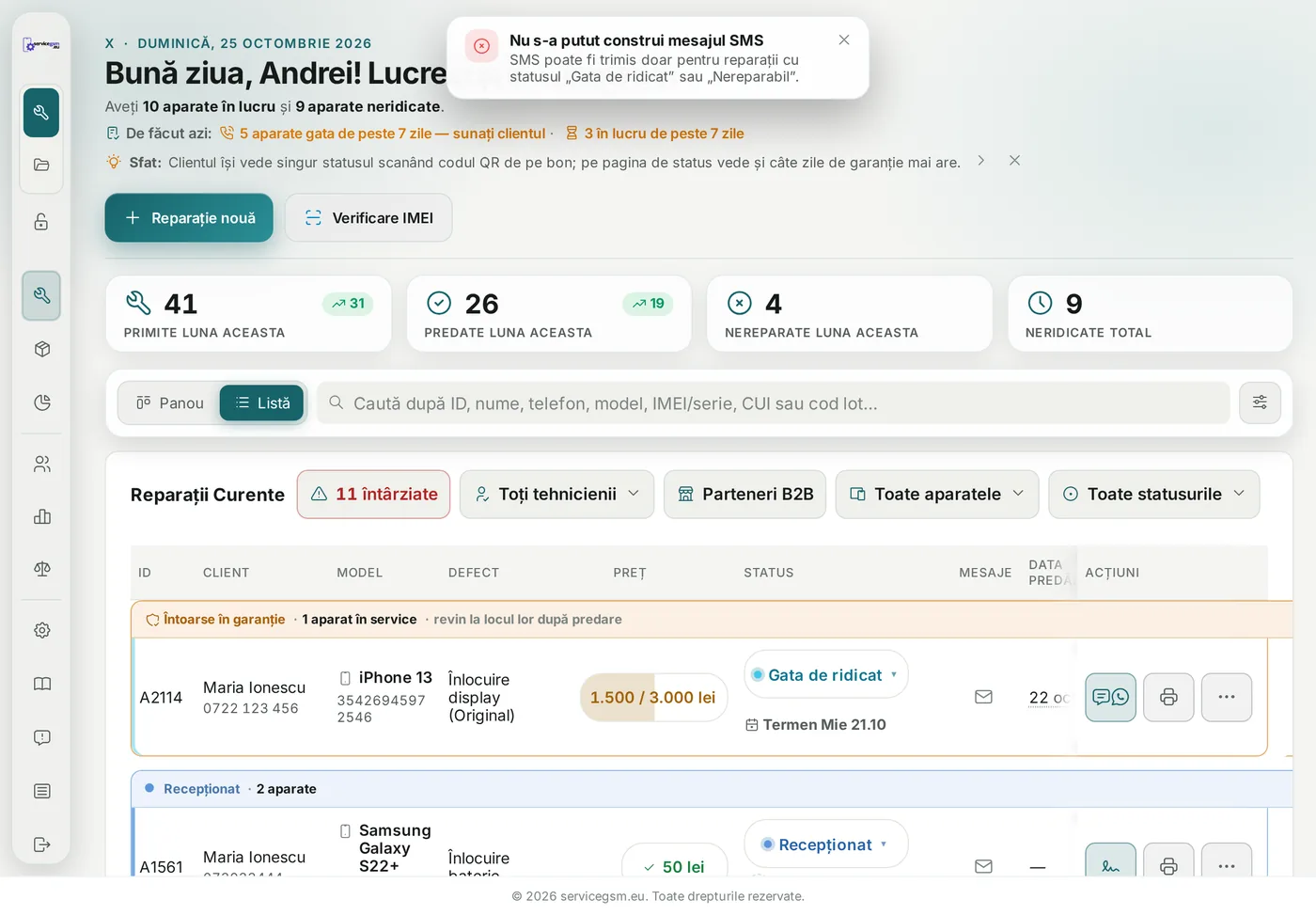
Task: Click the logout icon in sidebar
Action: point(41,844)
